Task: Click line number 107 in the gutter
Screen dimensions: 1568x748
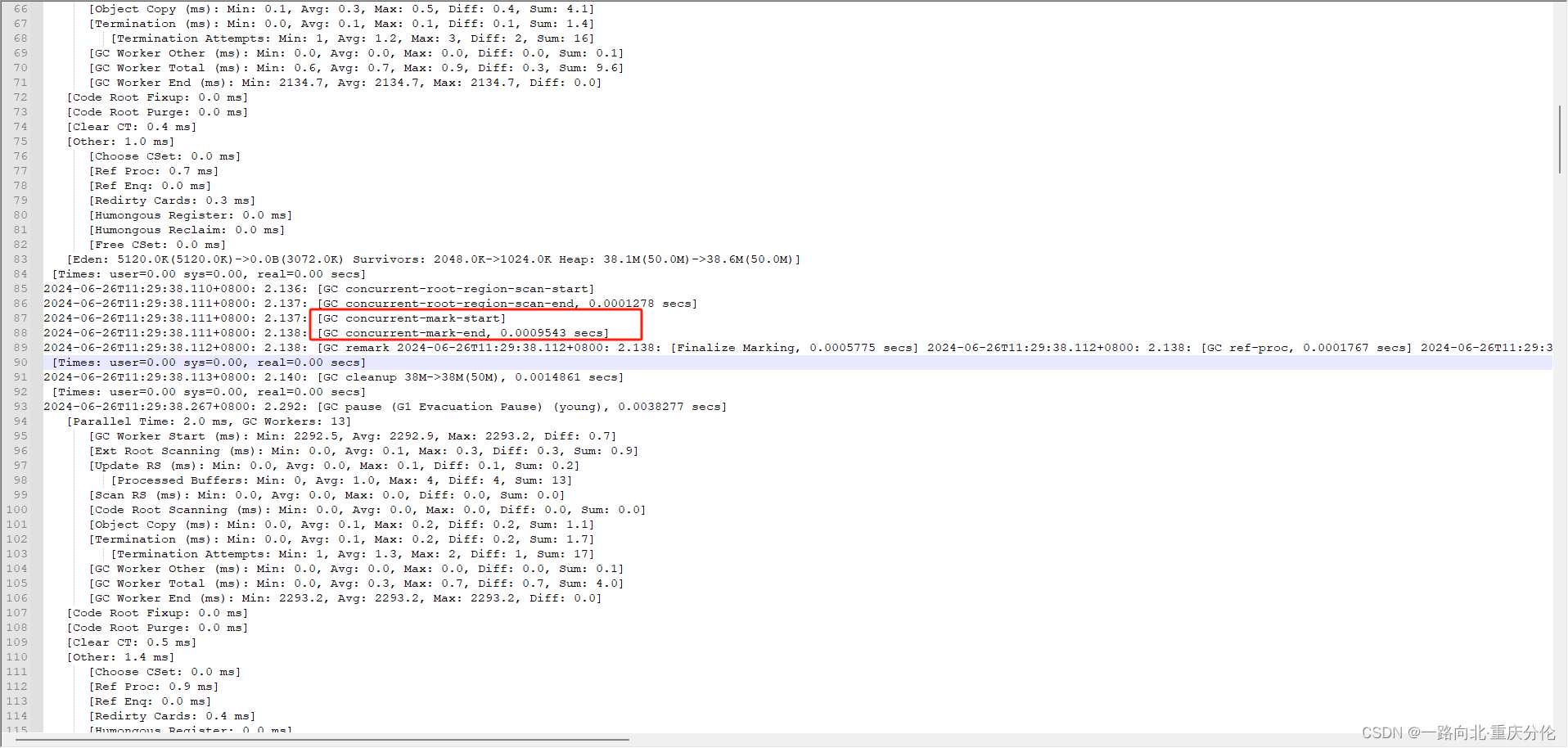Action: (x=17, y=613)
